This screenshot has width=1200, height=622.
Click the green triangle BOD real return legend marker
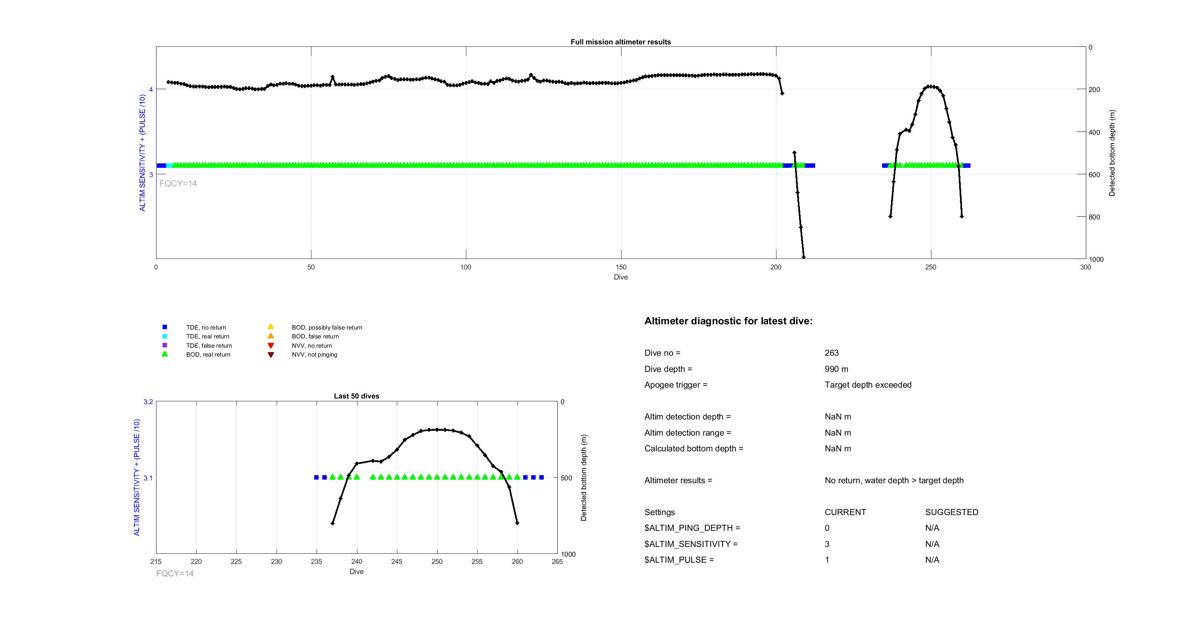[165, 354]
